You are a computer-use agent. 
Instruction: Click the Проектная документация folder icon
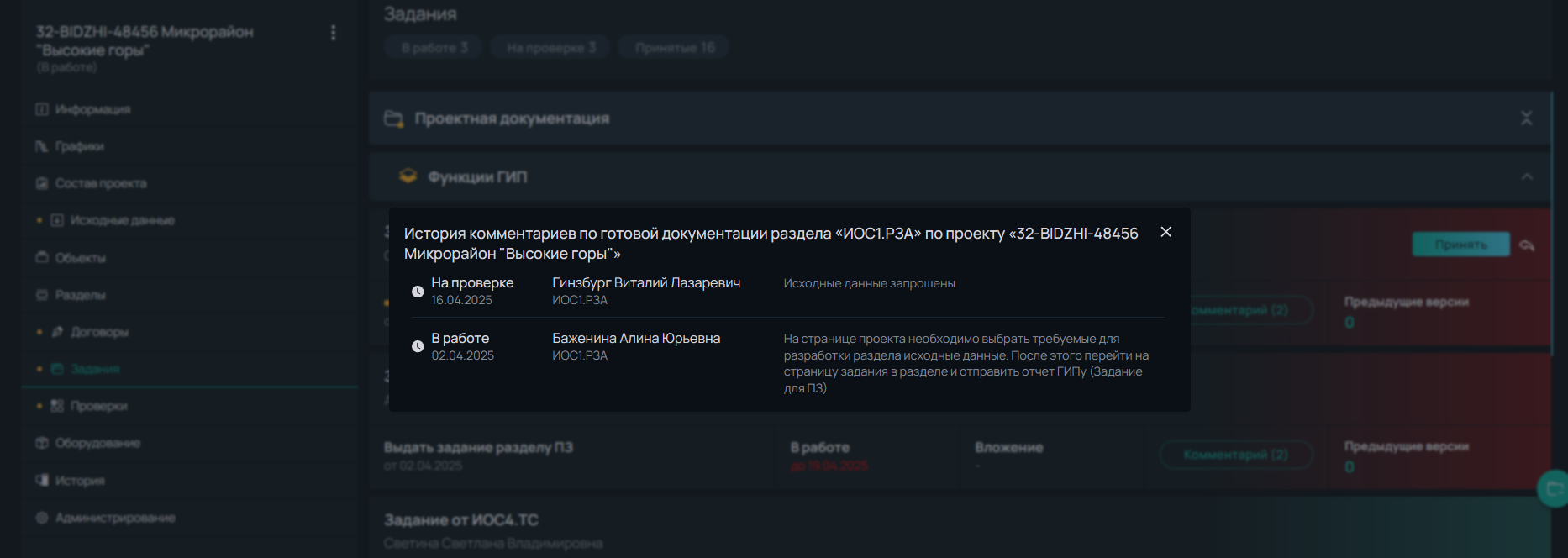(x=393, y=118)
